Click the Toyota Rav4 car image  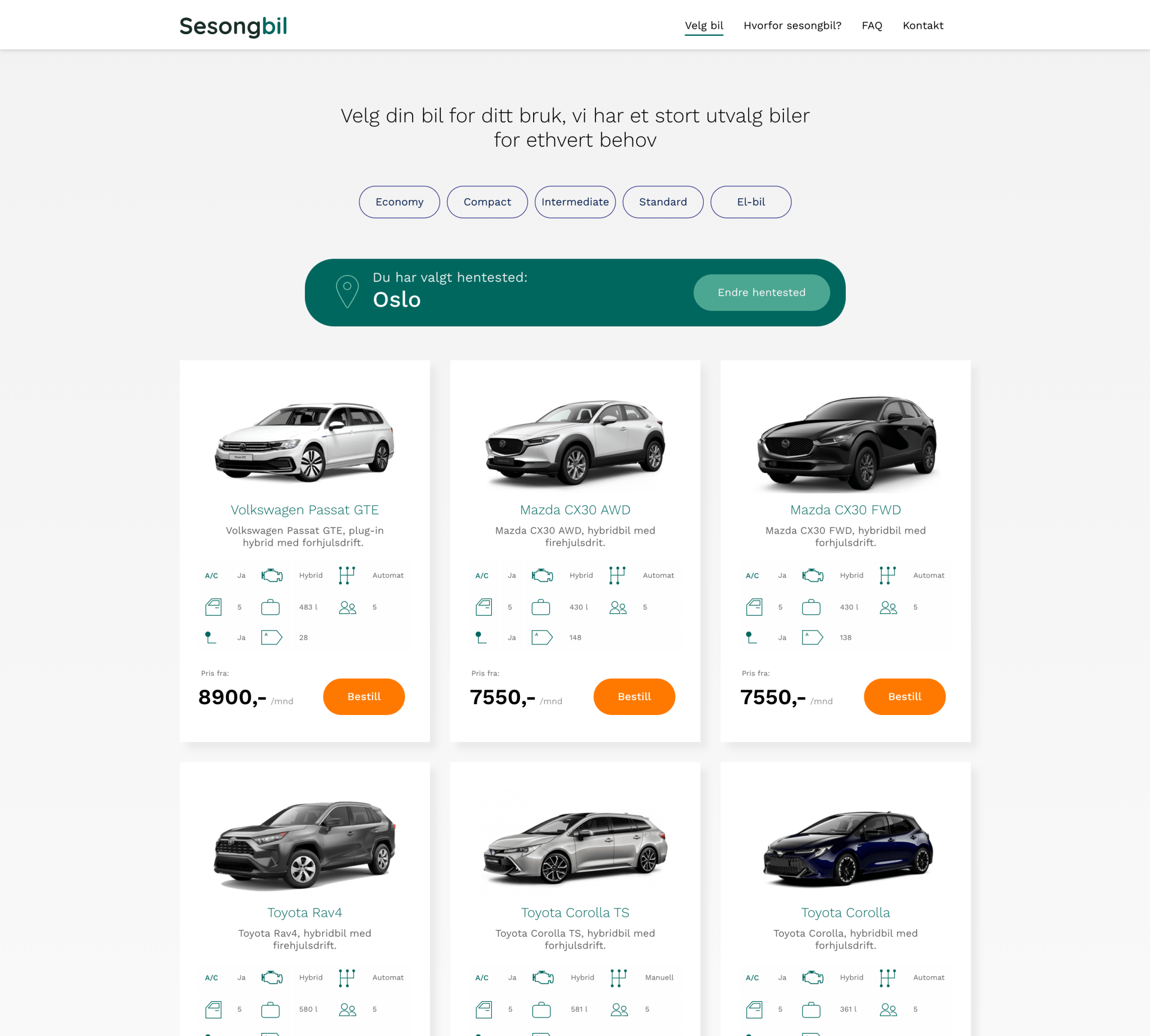click(305, 844)
